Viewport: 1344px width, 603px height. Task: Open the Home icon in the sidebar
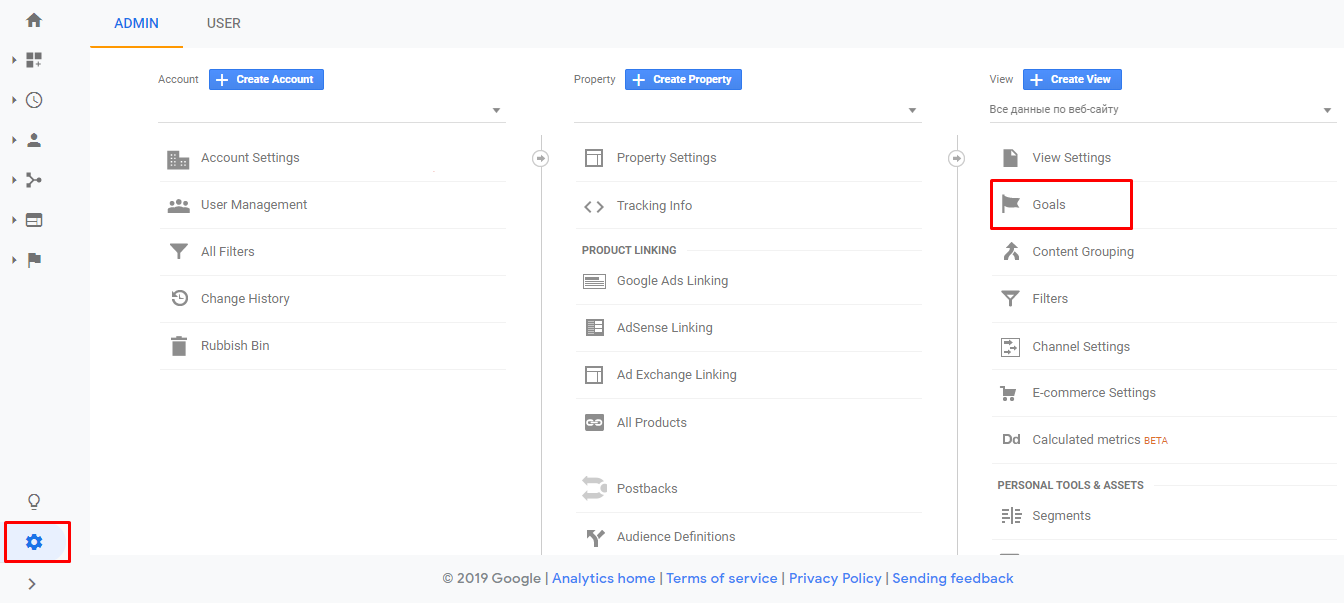33,18
